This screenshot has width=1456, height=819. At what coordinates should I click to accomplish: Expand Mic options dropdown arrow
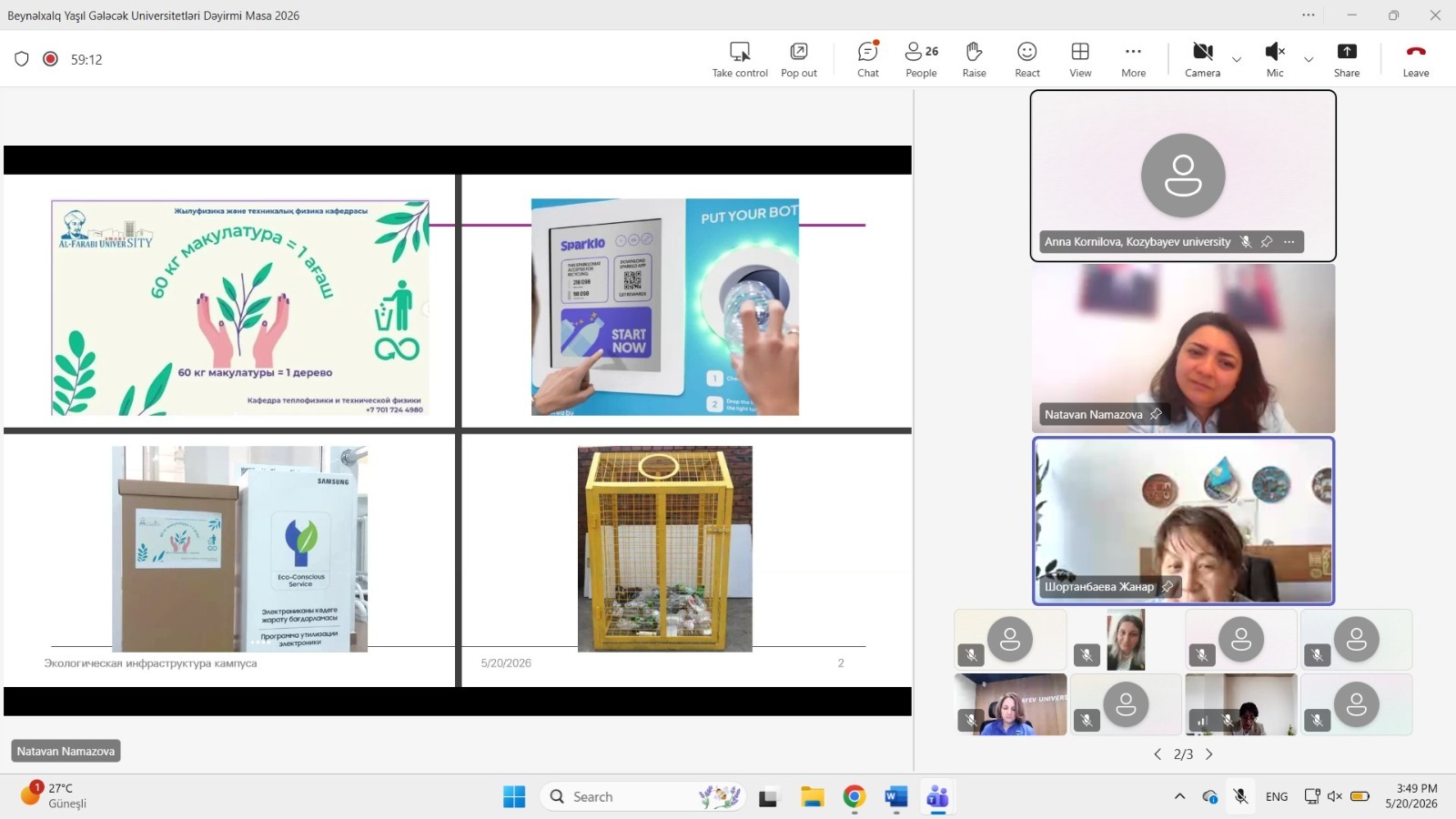point(1309,60)
